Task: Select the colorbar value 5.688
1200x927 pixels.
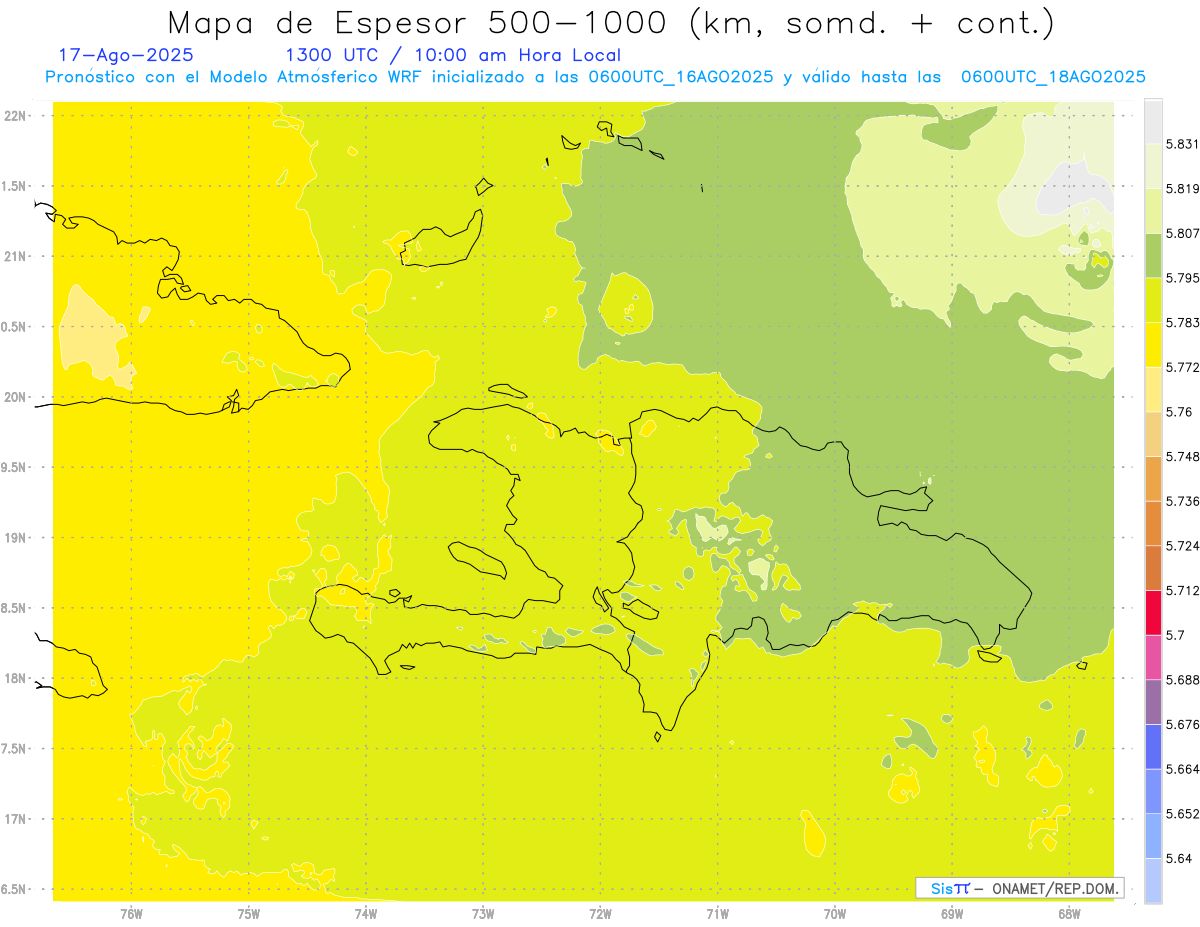Action: (x=1183, y=680)
